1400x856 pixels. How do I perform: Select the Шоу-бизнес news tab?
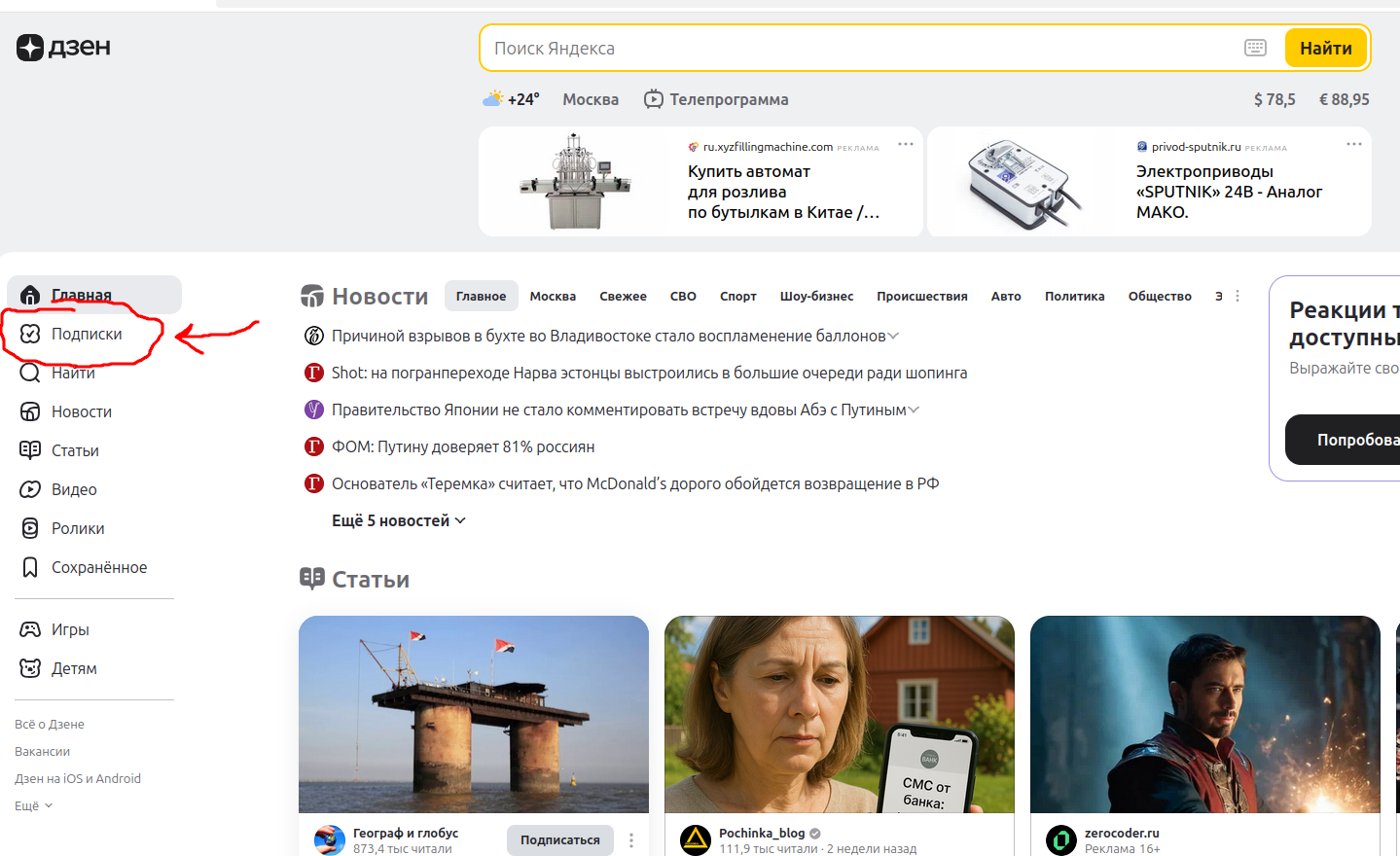(816, 296)
